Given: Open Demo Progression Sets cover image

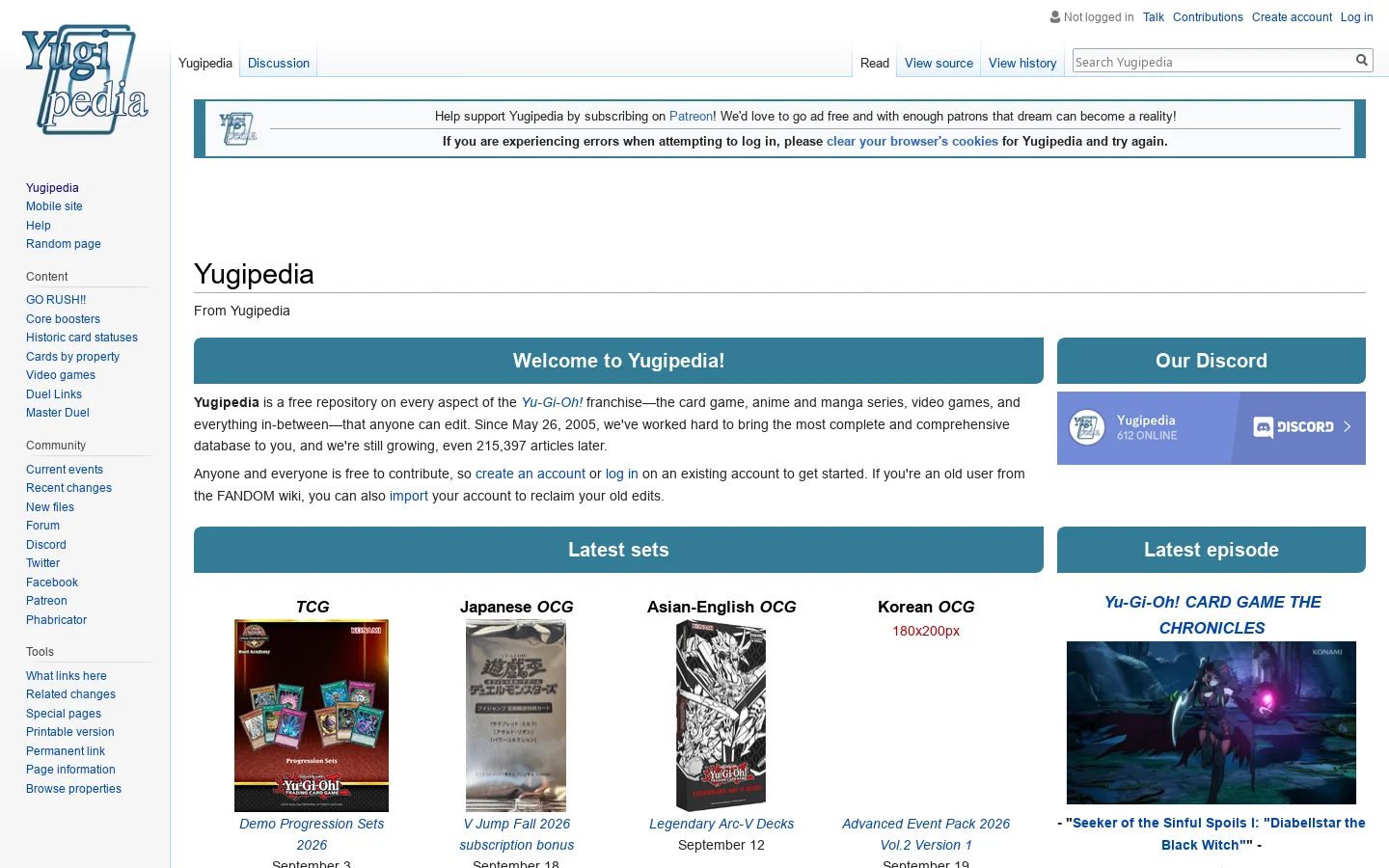Looking at the screenshot, I should pos(312,716).
